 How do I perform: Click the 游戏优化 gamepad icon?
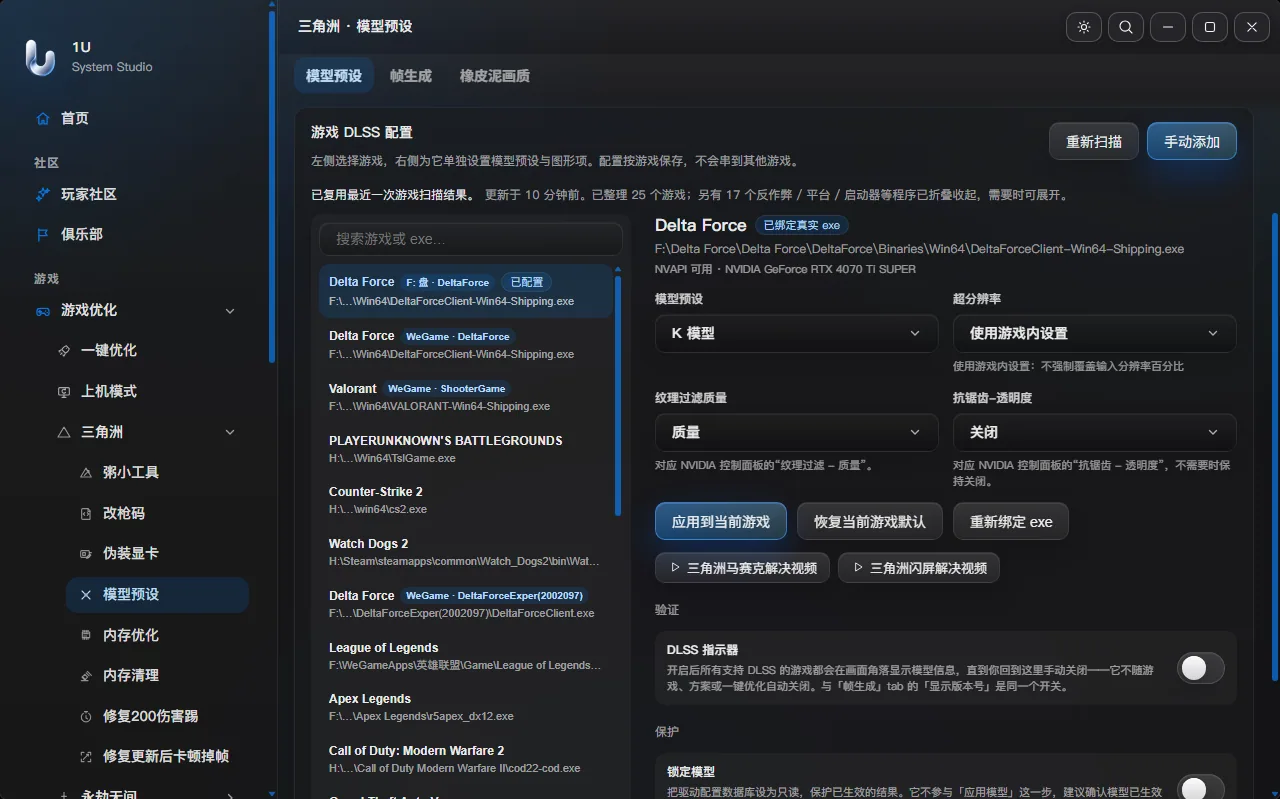pyautogui.click(x=42, y=310)
